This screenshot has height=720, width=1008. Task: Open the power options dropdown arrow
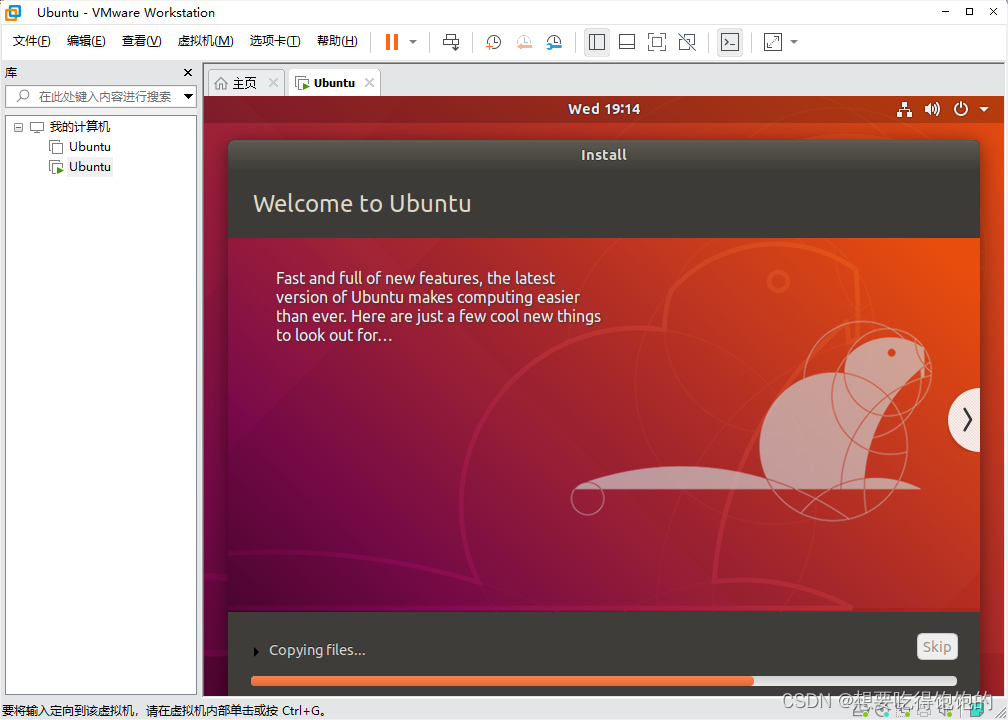(x=413, y=42)
